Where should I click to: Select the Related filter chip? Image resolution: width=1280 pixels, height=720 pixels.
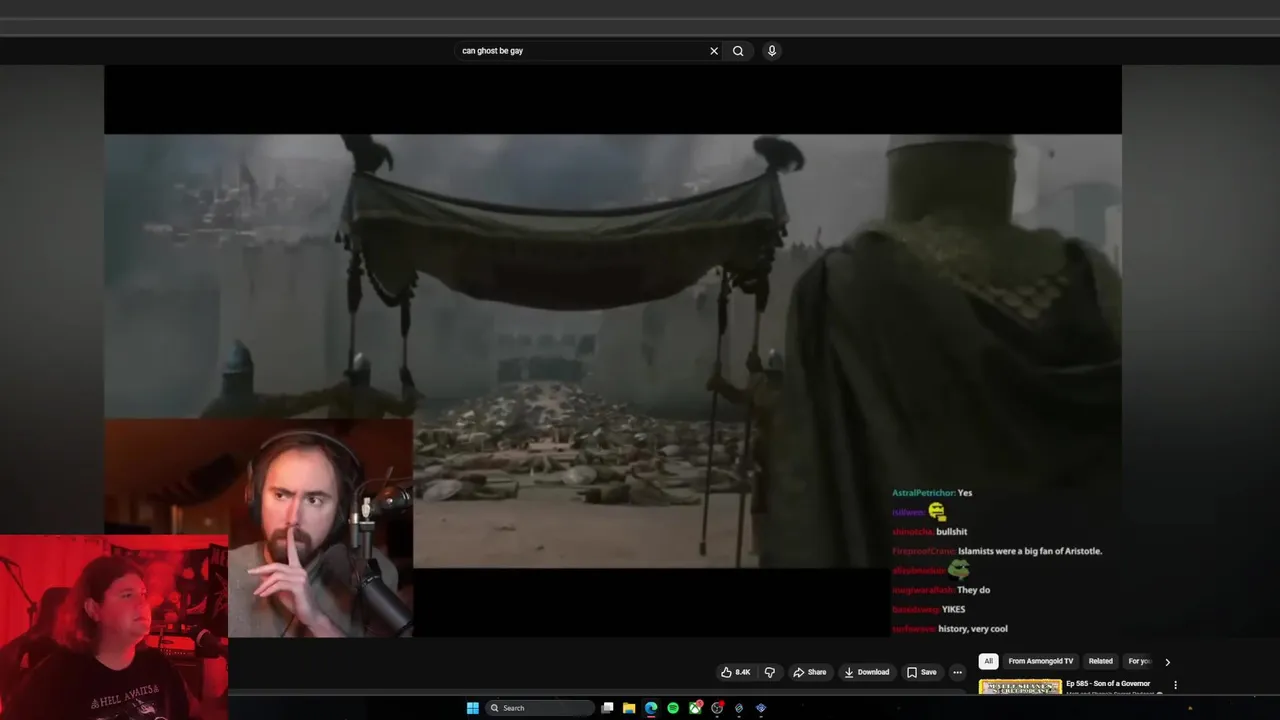[1101, 661]
